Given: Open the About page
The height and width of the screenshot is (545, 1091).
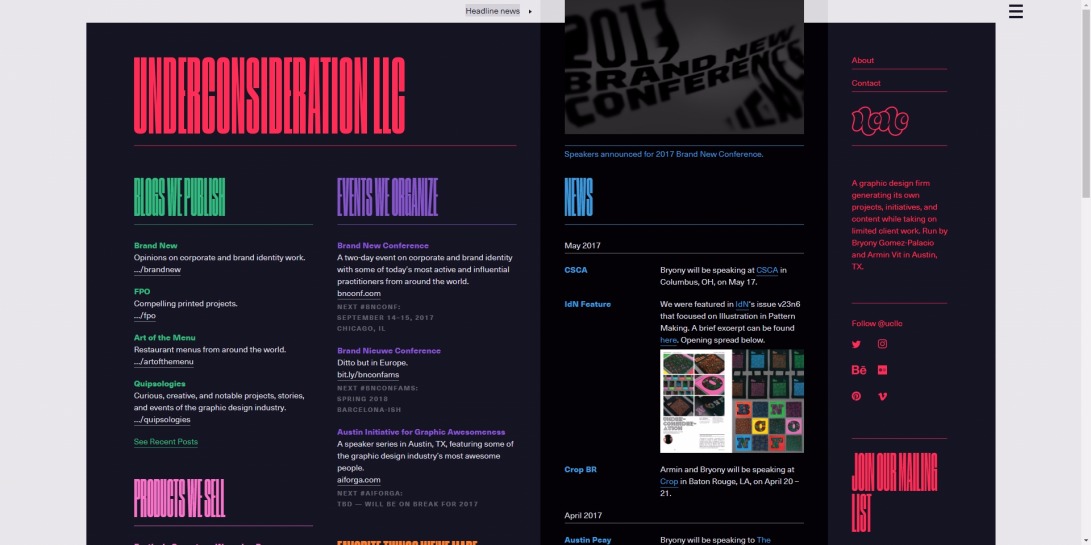Looking at the screenshot, I should click(x=862, y=61).
